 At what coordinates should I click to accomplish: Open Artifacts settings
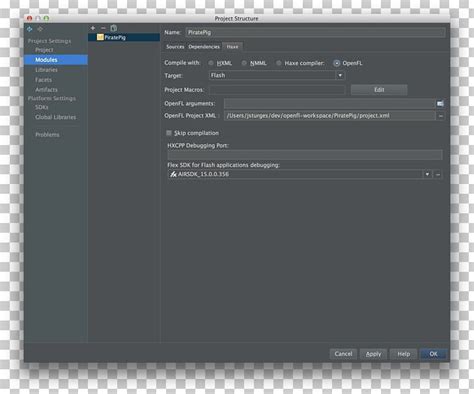46,90
